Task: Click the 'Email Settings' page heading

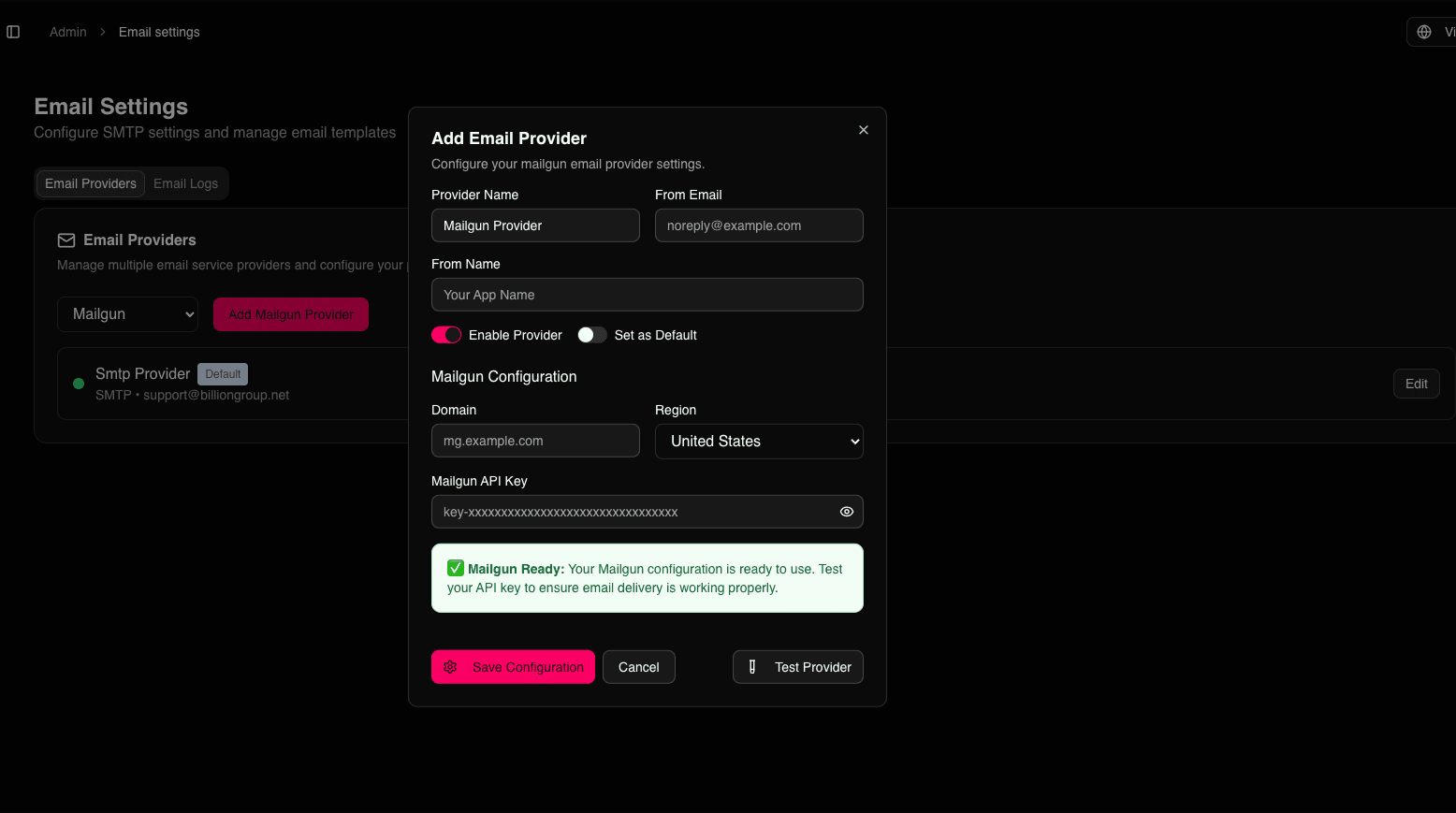Action: [111, 107]
